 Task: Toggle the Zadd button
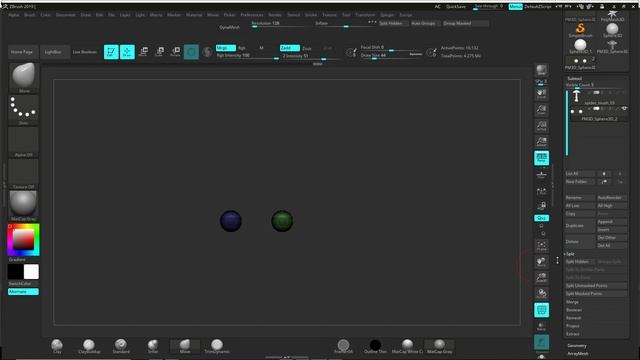click(290, 48)
